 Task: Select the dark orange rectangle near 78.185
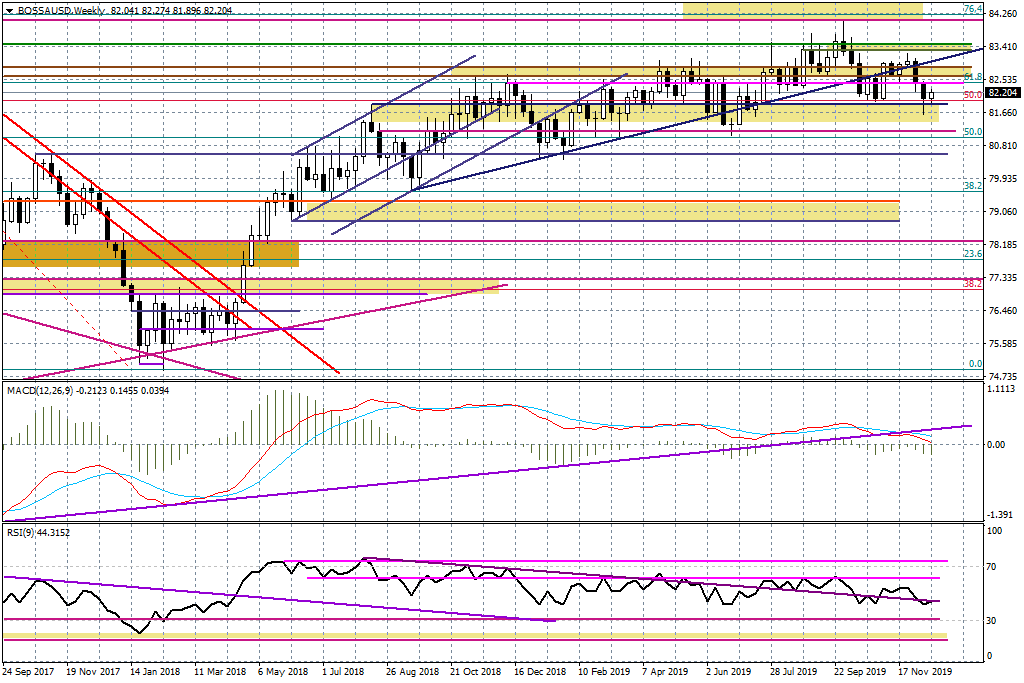(151, 253)
